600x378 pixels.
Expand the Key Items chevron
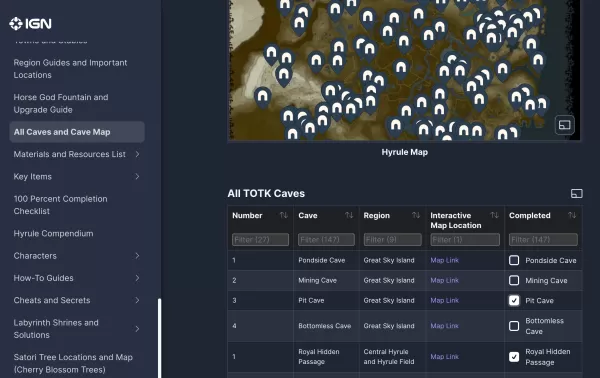click(x=137, y=176)
